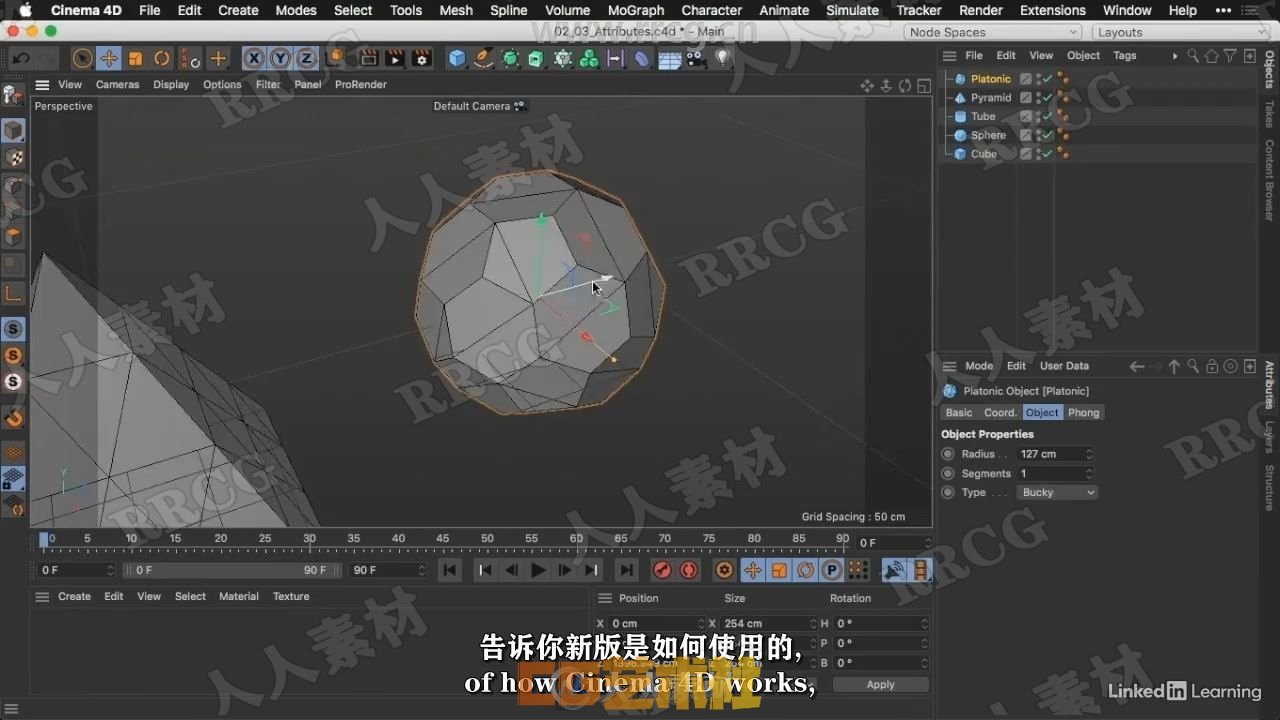Image resolution: width=1280 pixels, height=720 pixels.
Task: Toggle Tube visibility dots
Action: pos(1039,117)
